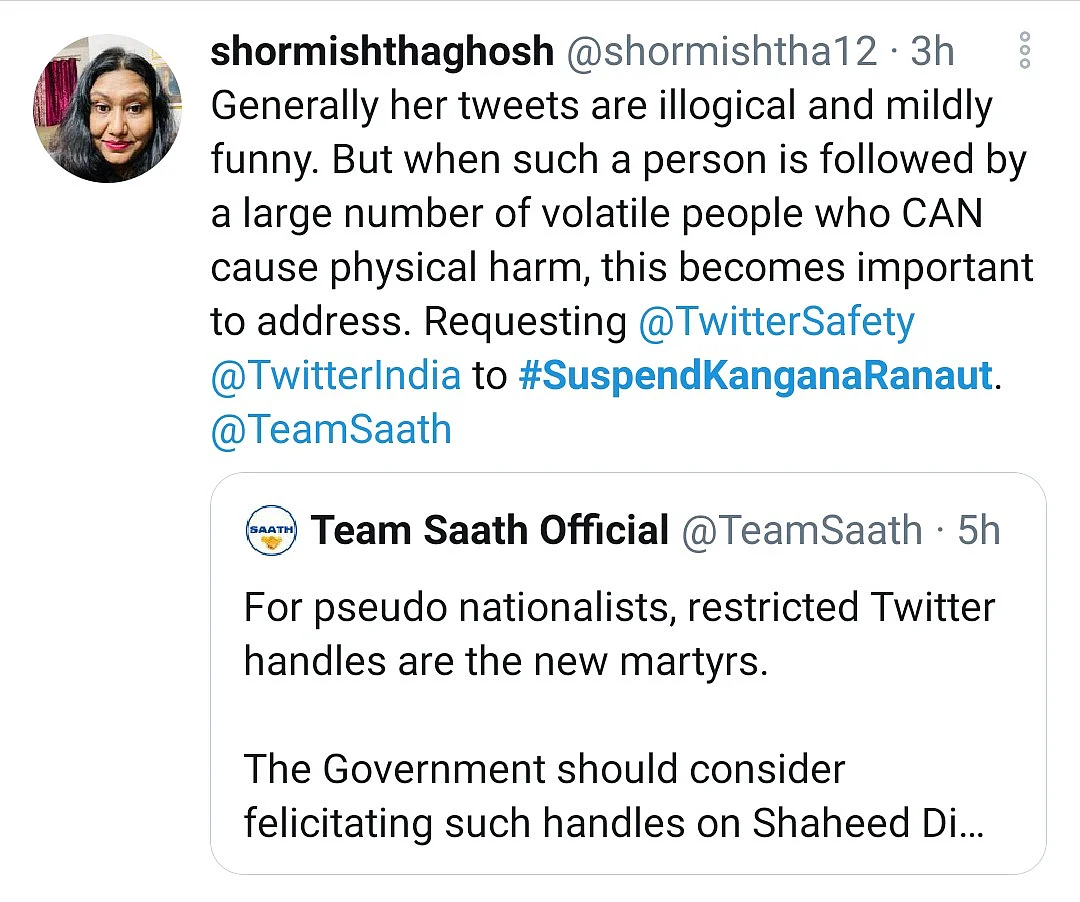
Task: Click the 'handles are the new martyrs' line
Action: 506,662
